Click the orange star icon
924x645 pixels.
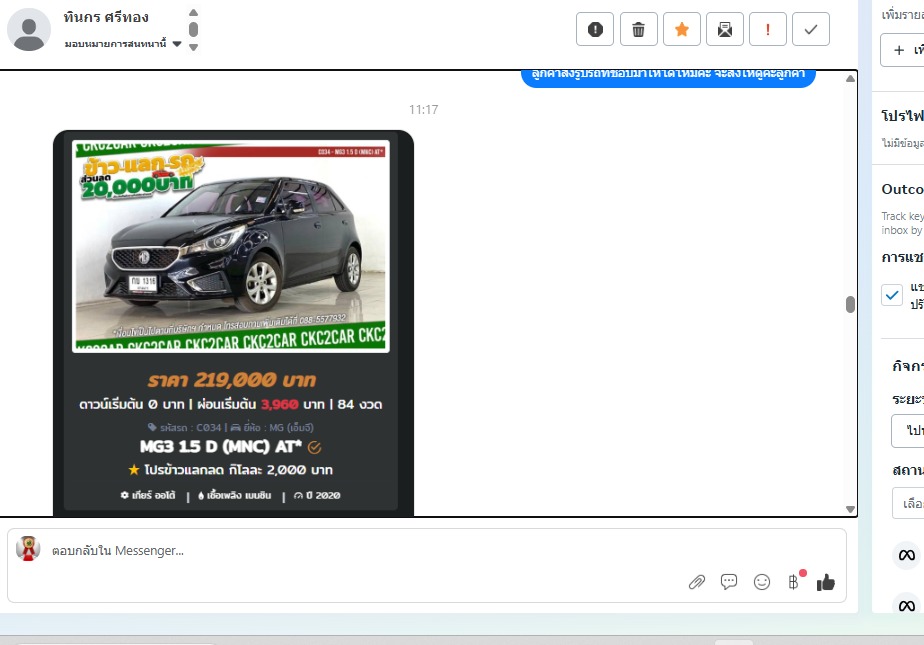click(x=682, y=30)
